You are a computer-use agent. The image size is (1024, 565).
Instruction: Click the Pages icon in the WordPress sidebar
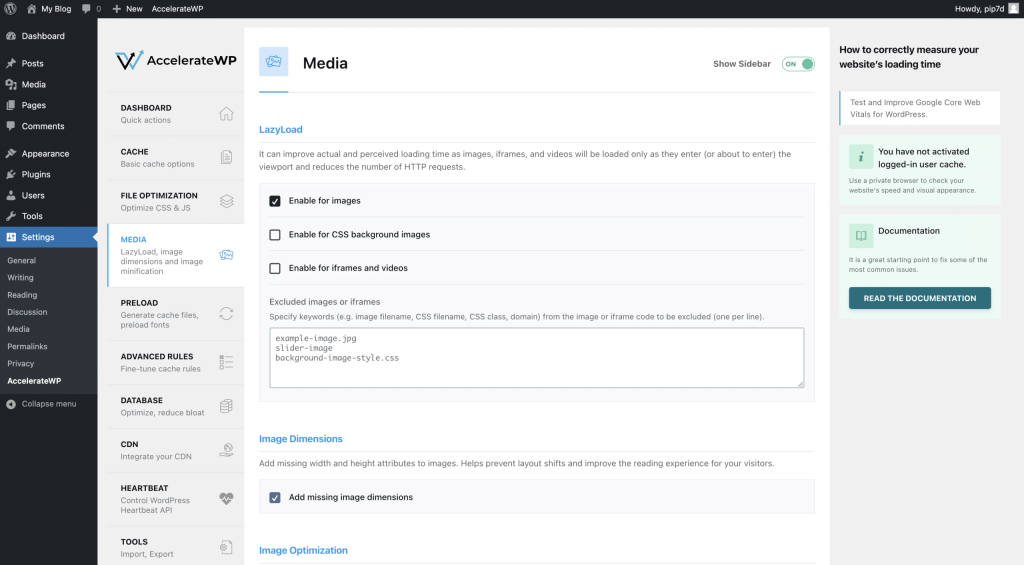point(11,105)
